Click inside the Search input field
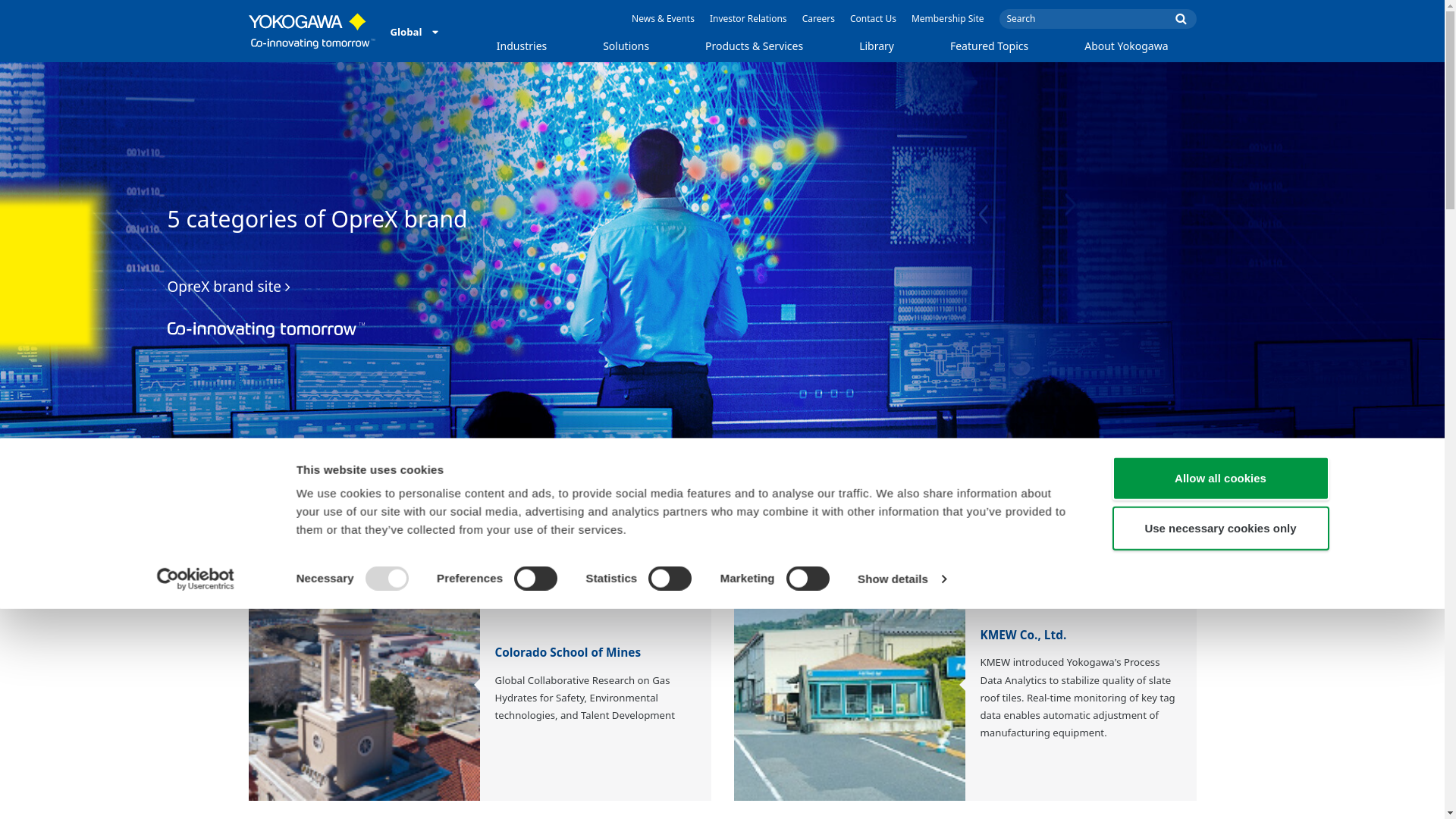The width and height of the screenshot is (1456, 819). click(1084, 19)
